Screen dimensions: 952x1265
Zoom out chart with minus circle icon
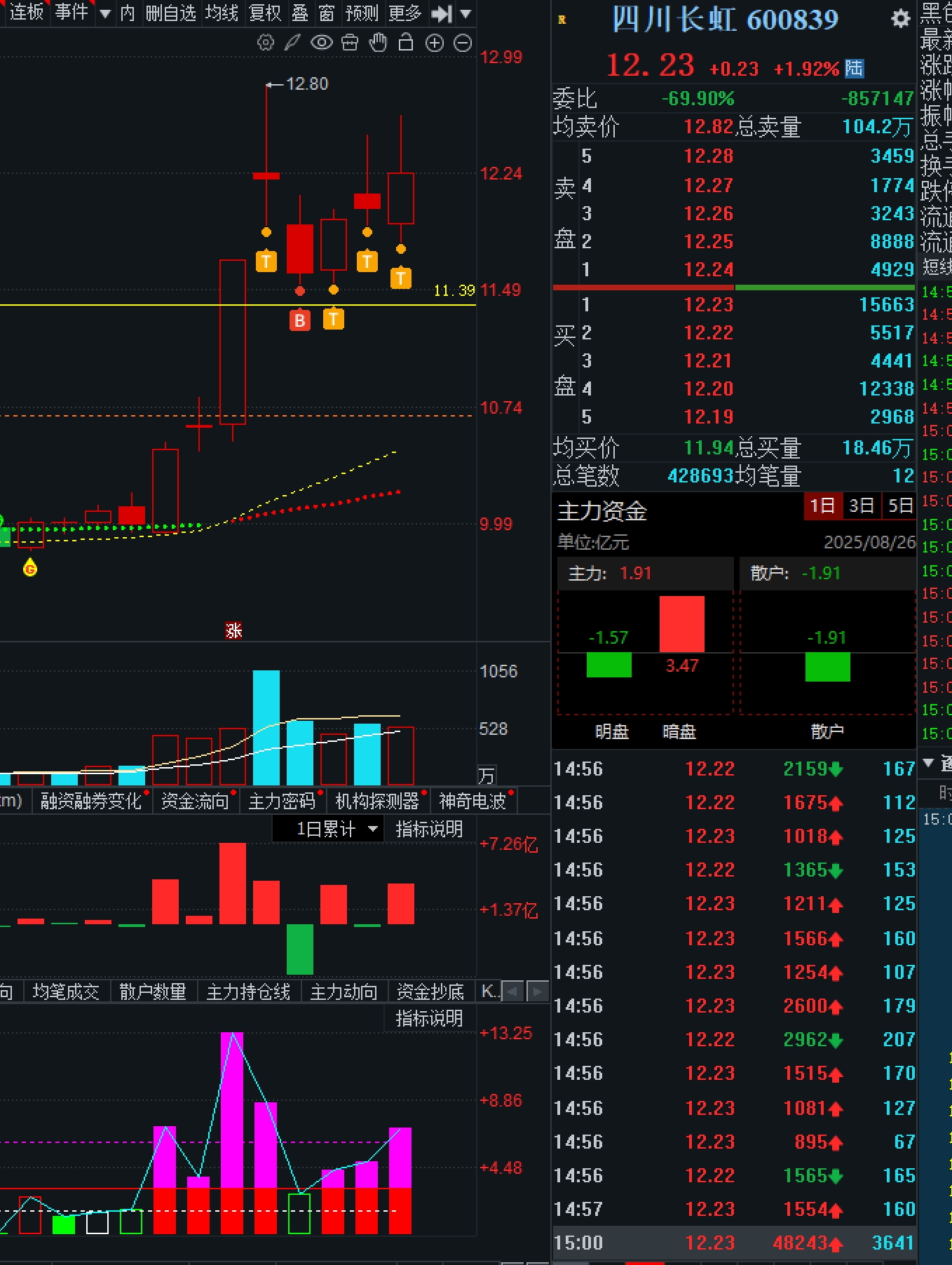[x=463, y=43]
